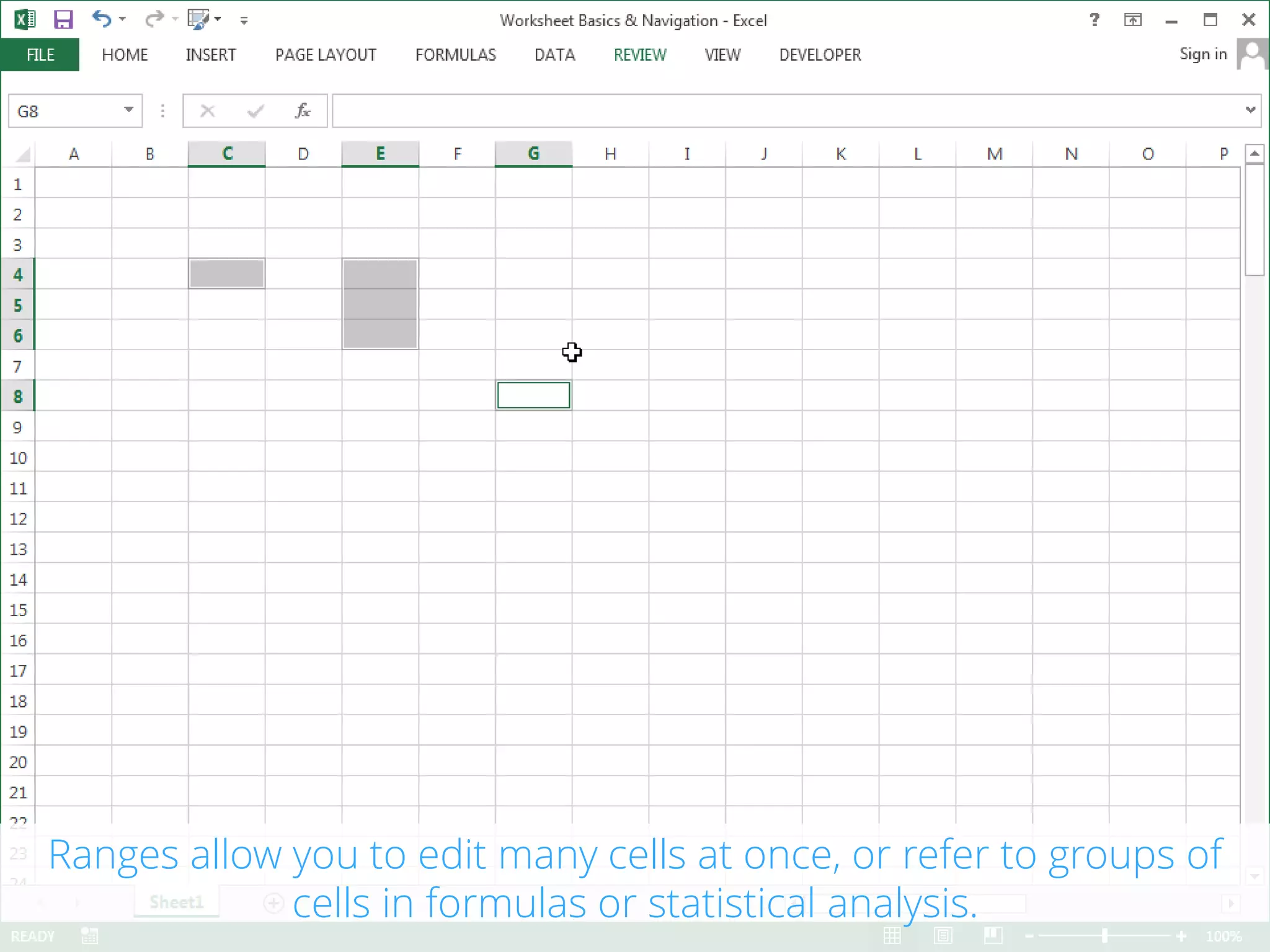The width and height of the screenshot is (1270, 952).
Task: Open the FORMULAS ribbon tab
Action: pos(456,55)
